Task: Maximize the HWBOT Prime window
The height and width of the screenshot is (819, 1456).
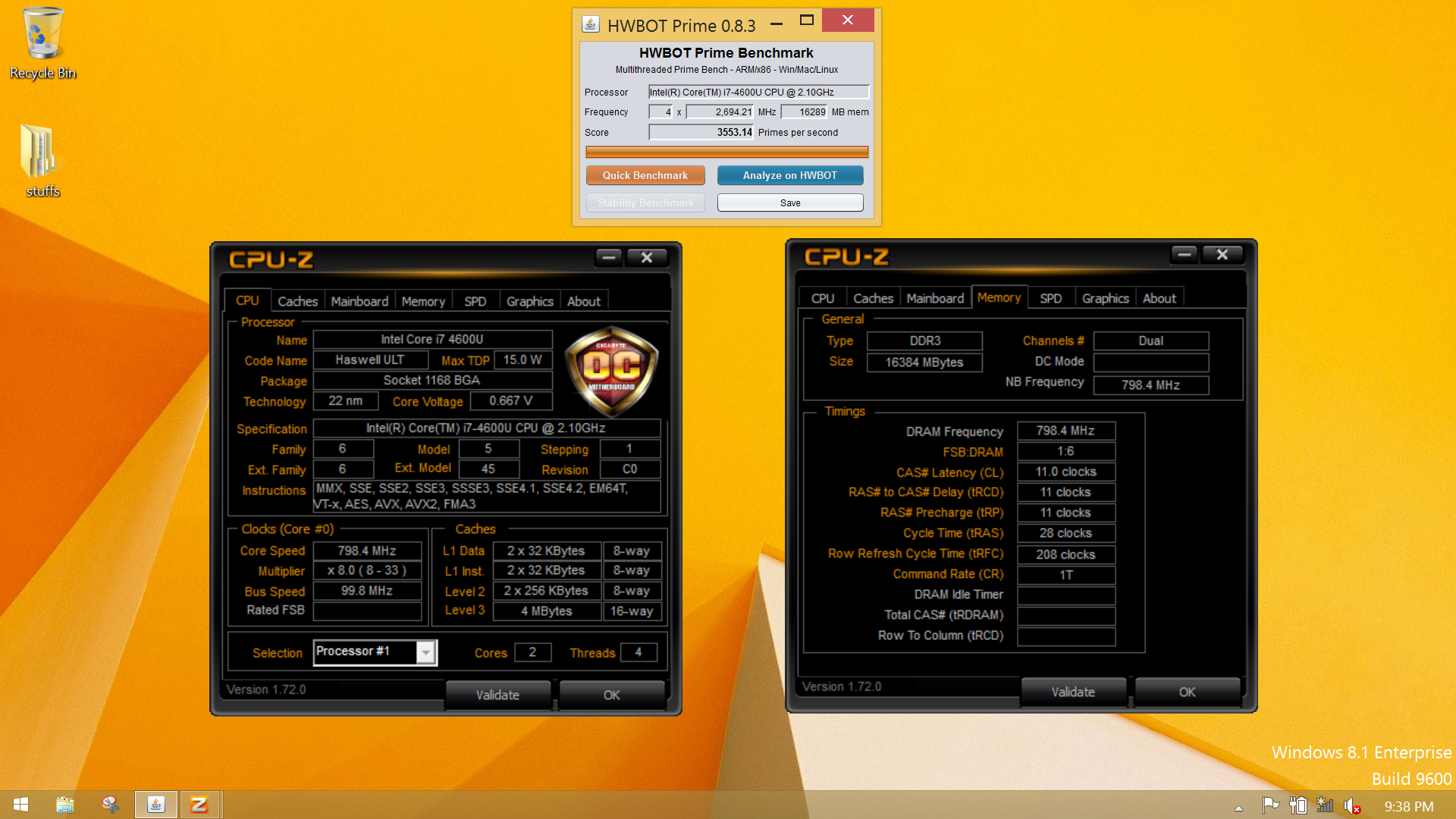Action: 807,20
